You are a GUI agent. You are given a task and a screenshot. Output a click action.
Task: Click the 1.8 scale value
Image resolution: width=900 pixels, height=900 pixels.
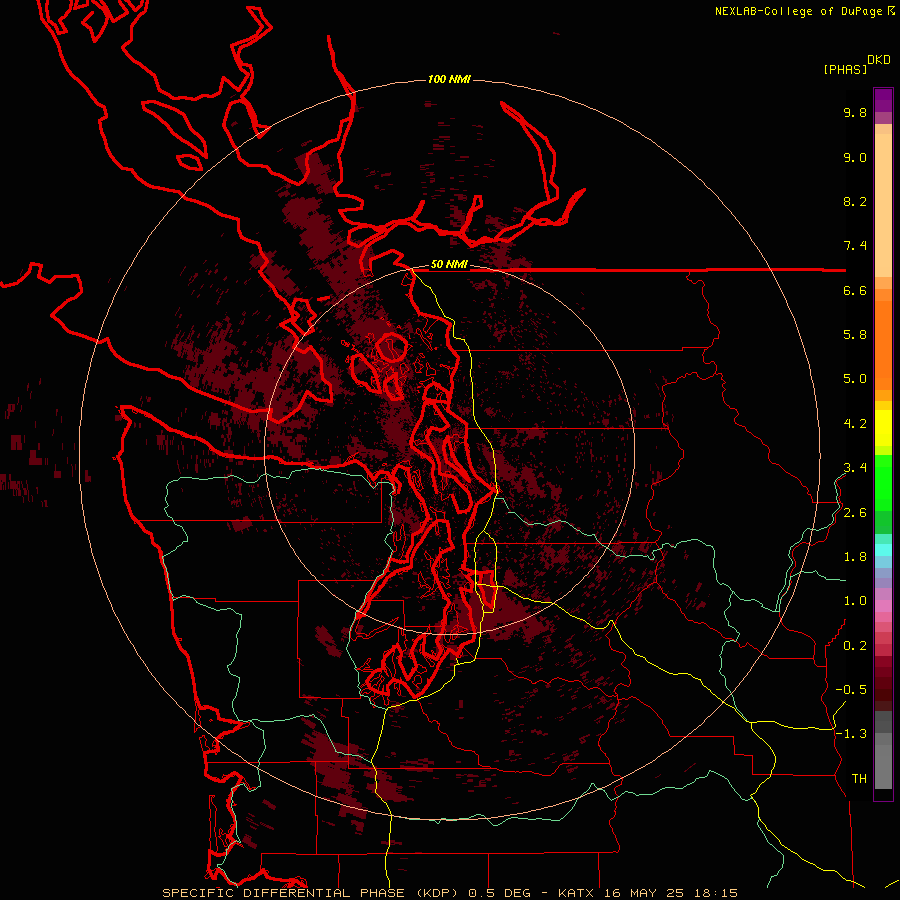pos(855,557)
